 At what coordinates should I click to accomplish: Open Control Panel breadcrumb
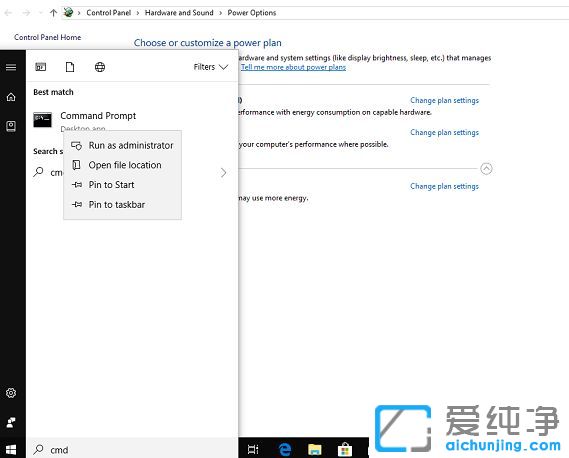(109, 13)
